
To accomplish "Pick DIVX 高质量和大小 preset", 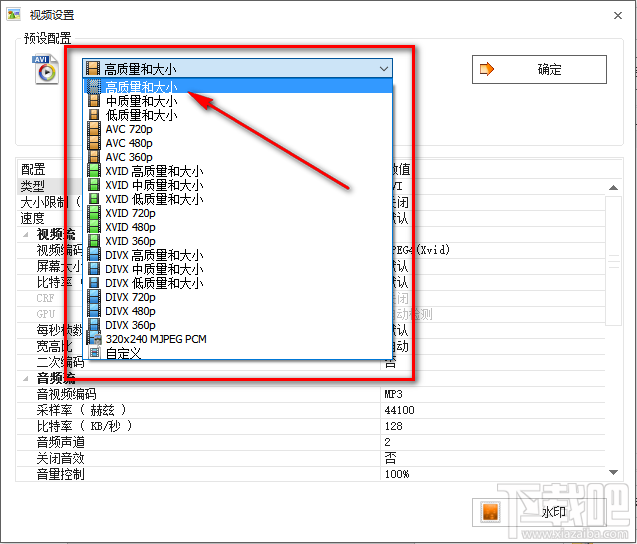I will coord(238,255).
